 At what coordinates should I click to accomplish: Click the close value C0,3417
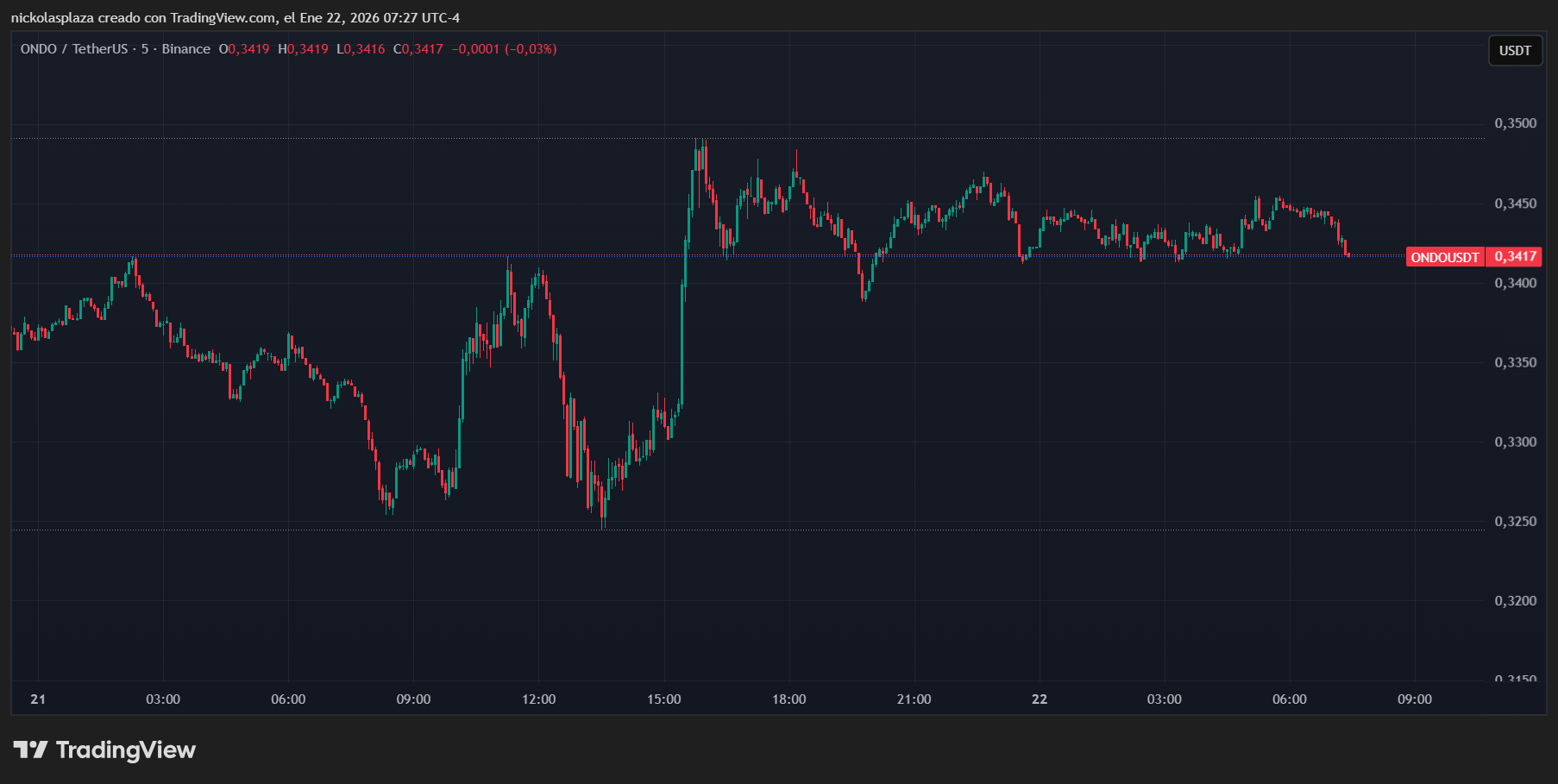pos(418,49)
